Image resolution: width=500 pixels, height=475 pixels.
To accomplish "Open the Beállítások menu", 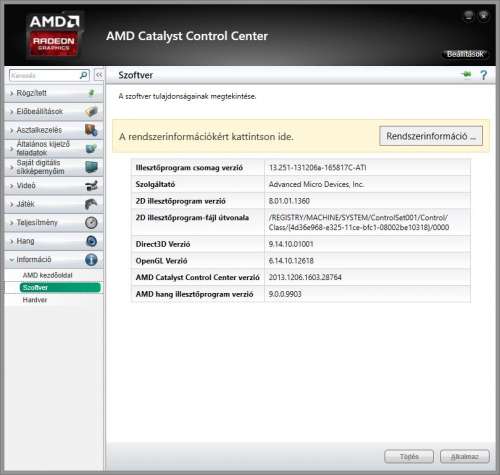I will tap(465, 54).
